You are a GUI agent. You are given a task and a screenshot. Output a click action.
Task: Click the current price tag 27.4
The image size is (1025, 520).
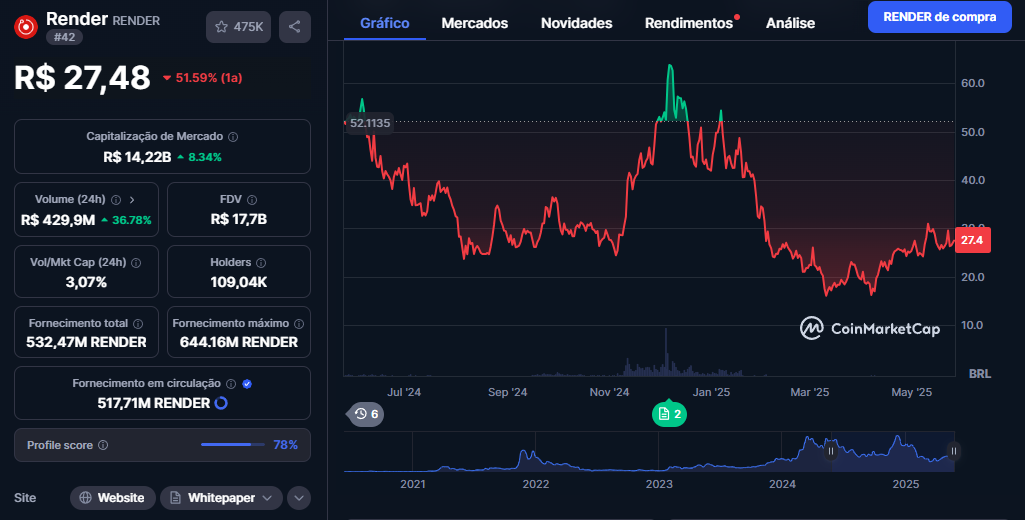point(973,240)
